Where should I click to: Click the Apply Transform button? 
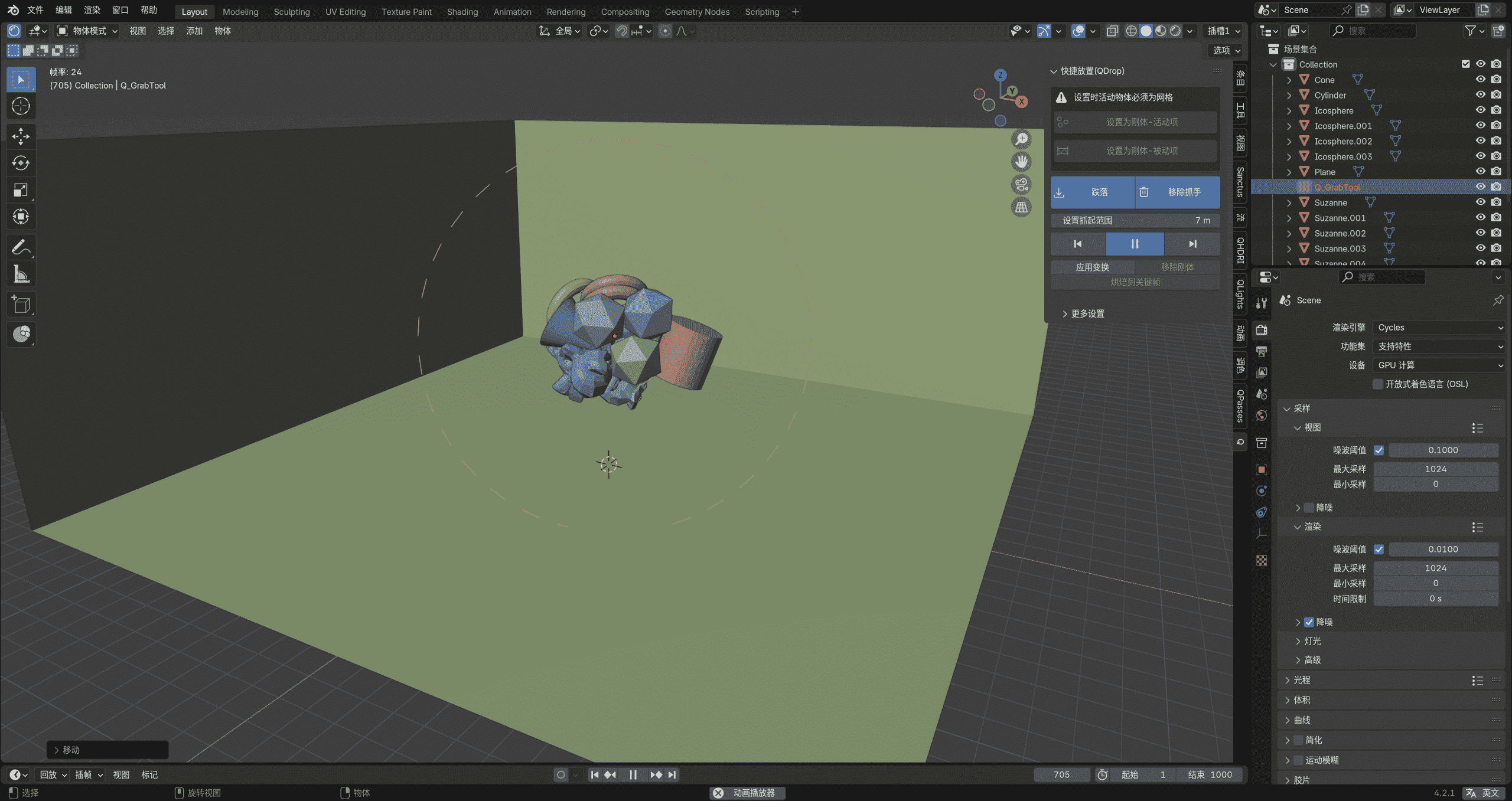pos(1093,267)
